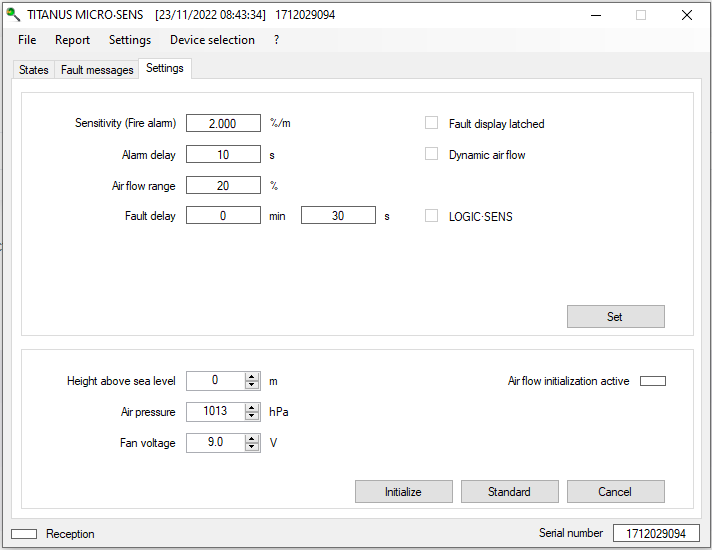Click the Alarm delay field
Viewport: 712px width, 550px height.
pyautogui.click(x=223, y=154)
